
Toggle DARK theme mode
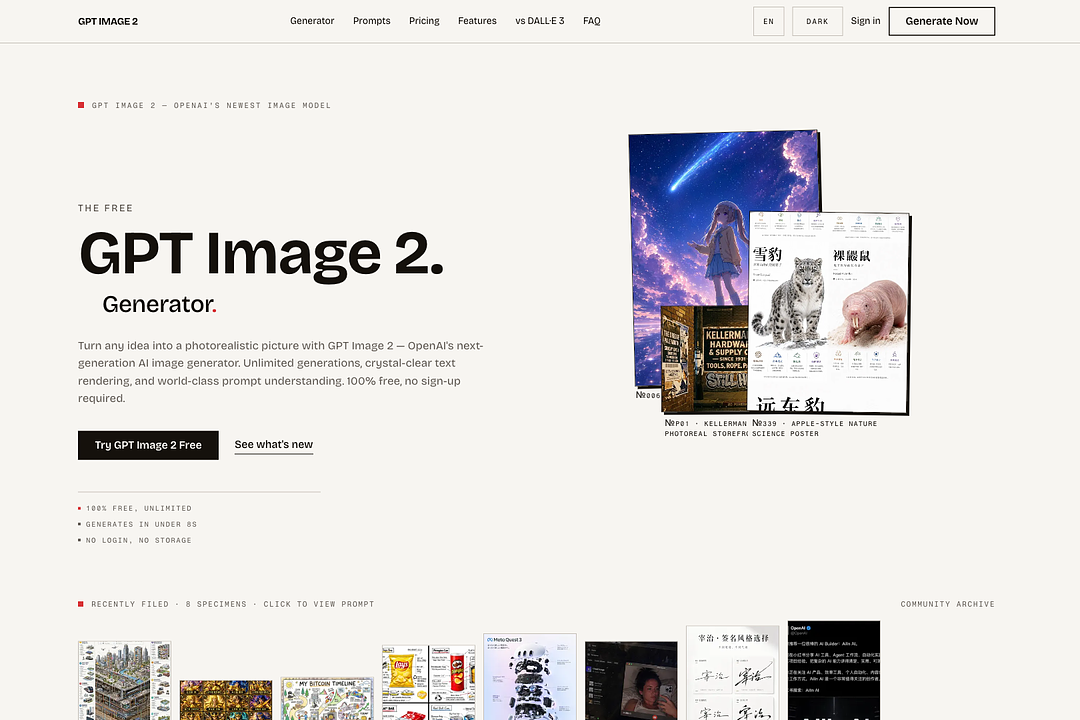(818, 21)
